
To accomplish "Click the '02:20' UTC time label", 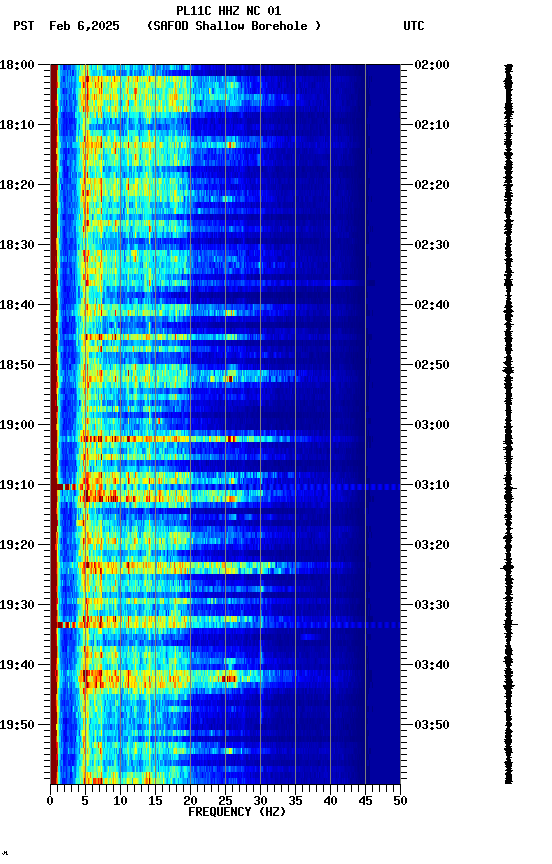I will click(432, 185).
